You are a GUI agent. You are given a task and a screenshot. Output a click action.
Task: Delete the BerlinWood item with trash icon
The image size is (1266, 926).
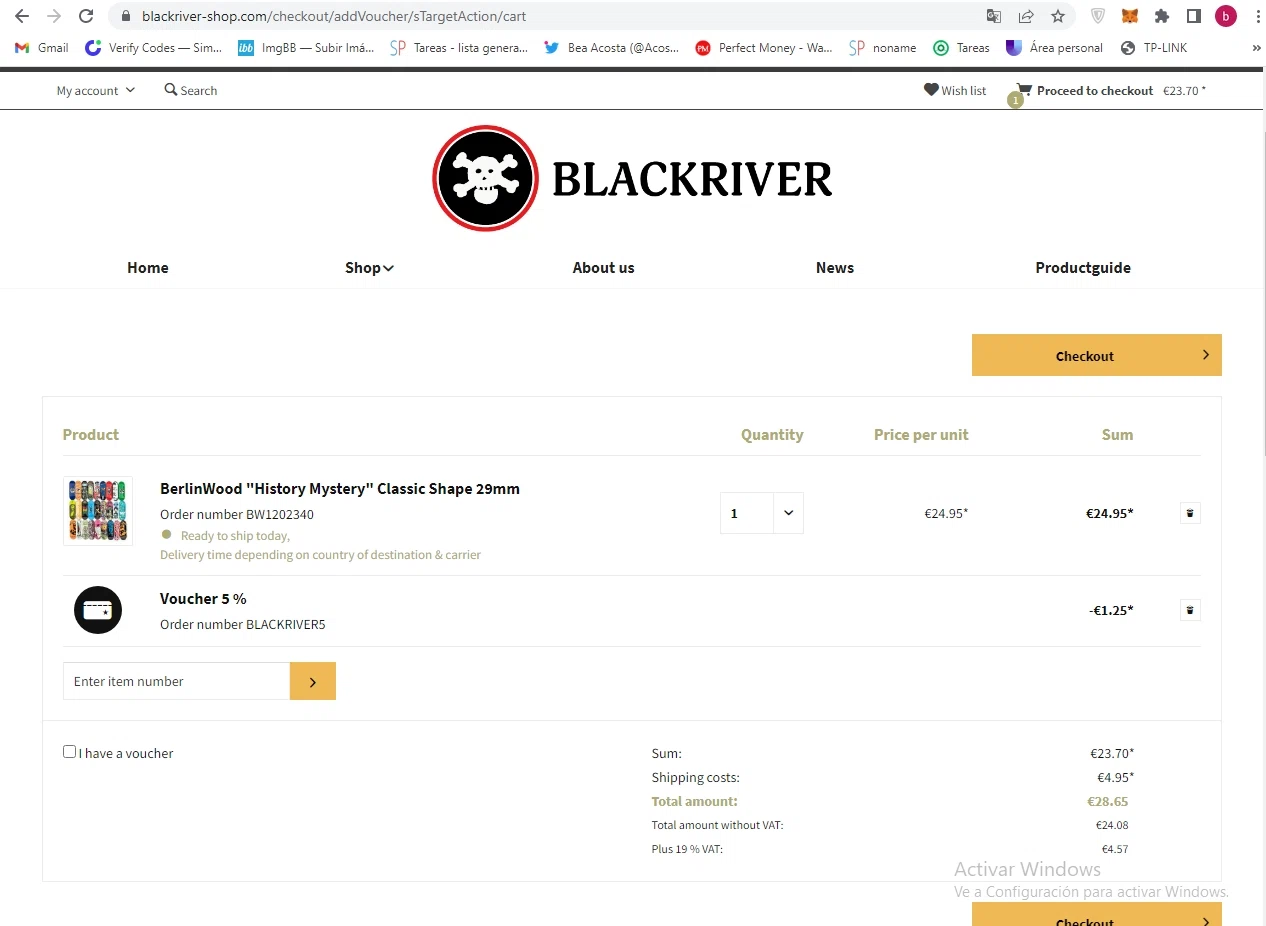(x=1190, y=513)
